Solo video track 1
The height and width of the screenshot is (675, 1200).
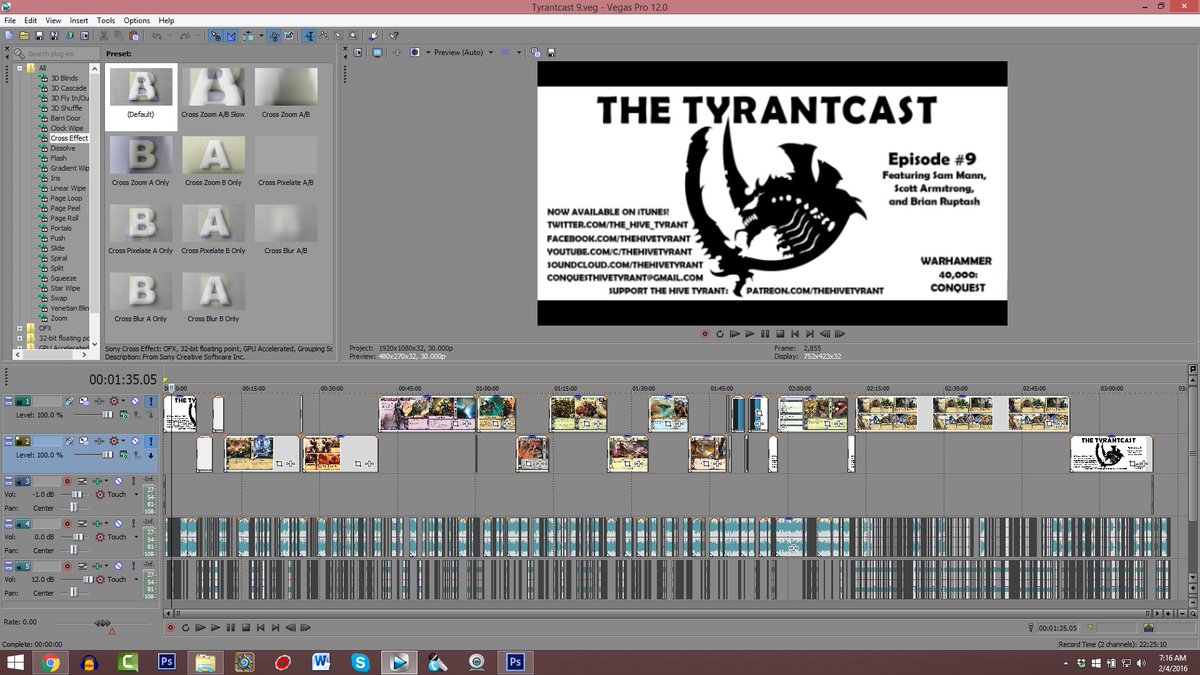(x=150, y=401)
